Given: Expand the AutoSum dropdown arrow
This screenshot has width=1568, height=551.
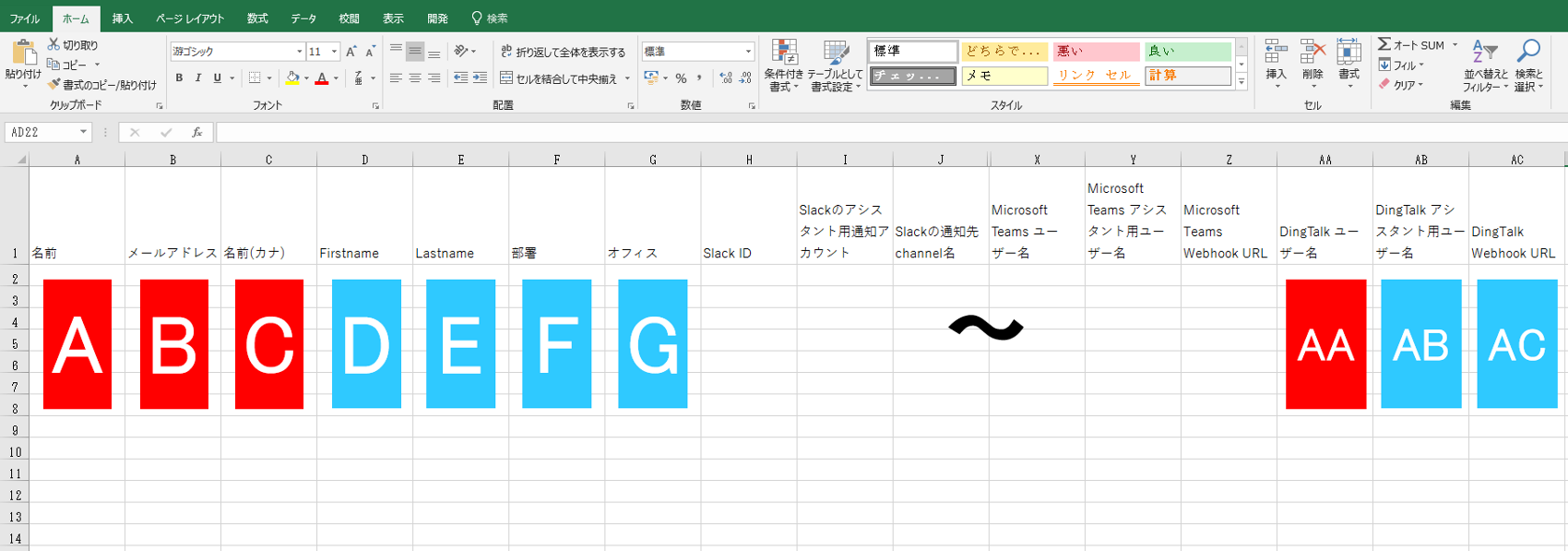Looking at the screenshot, I should coord(1455,44).
